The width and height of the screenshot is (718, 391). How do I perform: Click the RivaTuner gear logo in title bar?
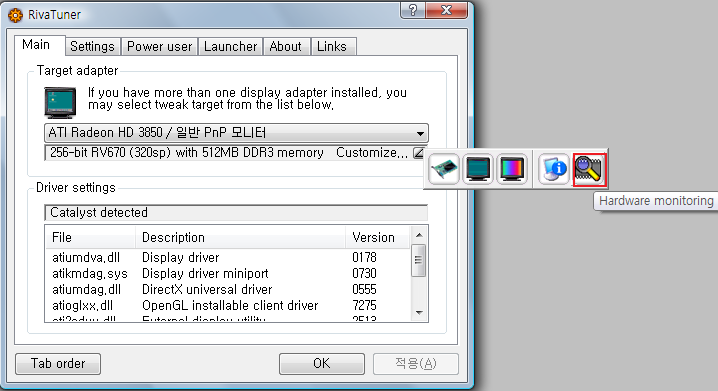pos(15,15)
